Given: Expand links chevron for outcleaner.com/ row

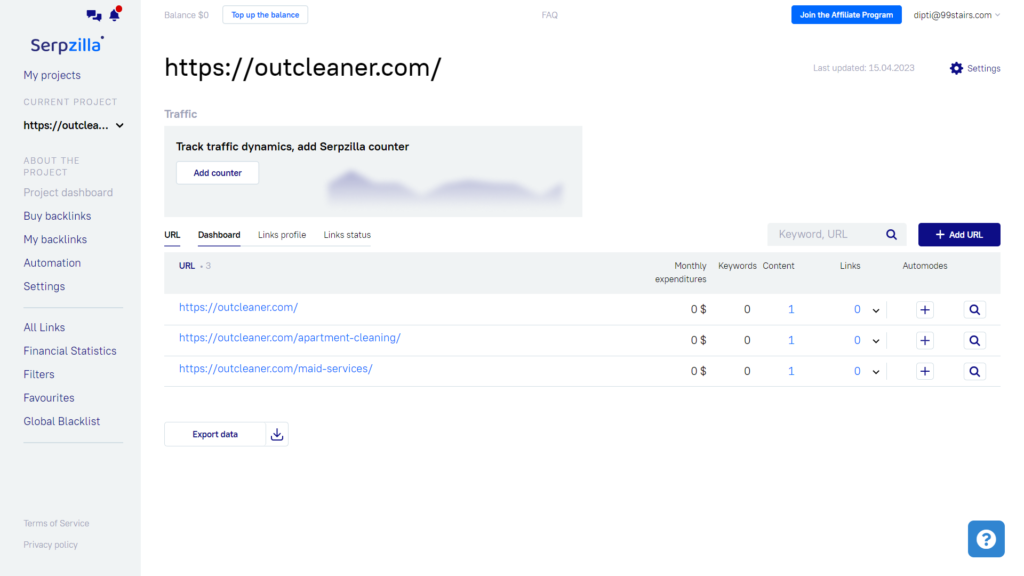Looking at the screenshot, I should [x=876, y=310].
